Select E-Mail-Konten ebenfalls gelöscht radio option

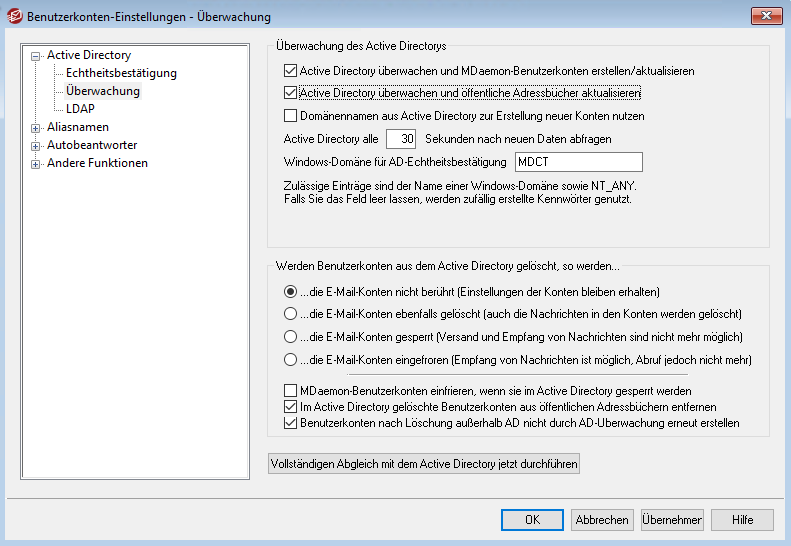290,314
